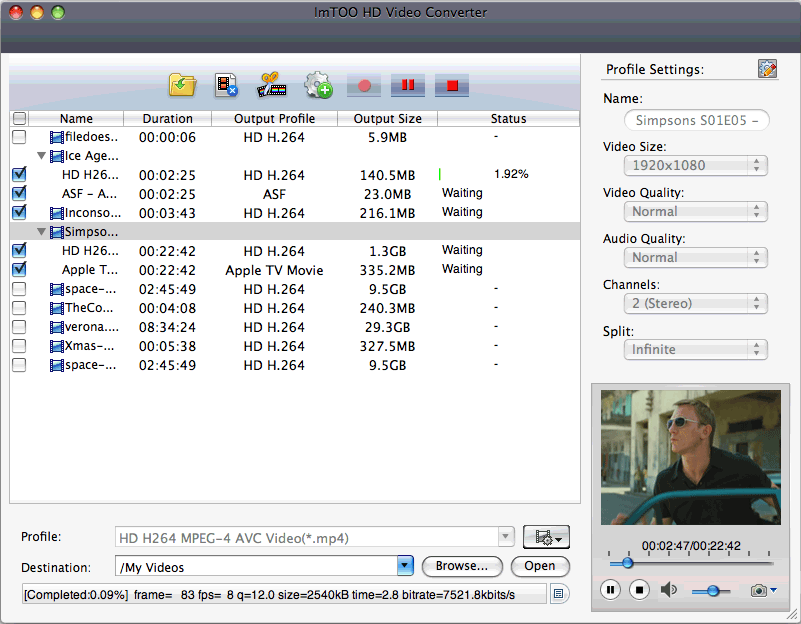Sort by the Output Profile column header
The height and width of the screenshot is (624, 801).
[274, 118]
